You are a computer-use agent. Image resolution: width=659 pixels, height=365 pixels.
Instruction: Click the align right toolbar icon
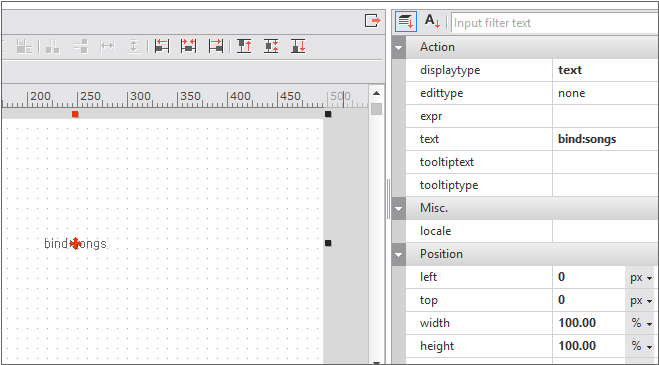[x=216, y=46]
